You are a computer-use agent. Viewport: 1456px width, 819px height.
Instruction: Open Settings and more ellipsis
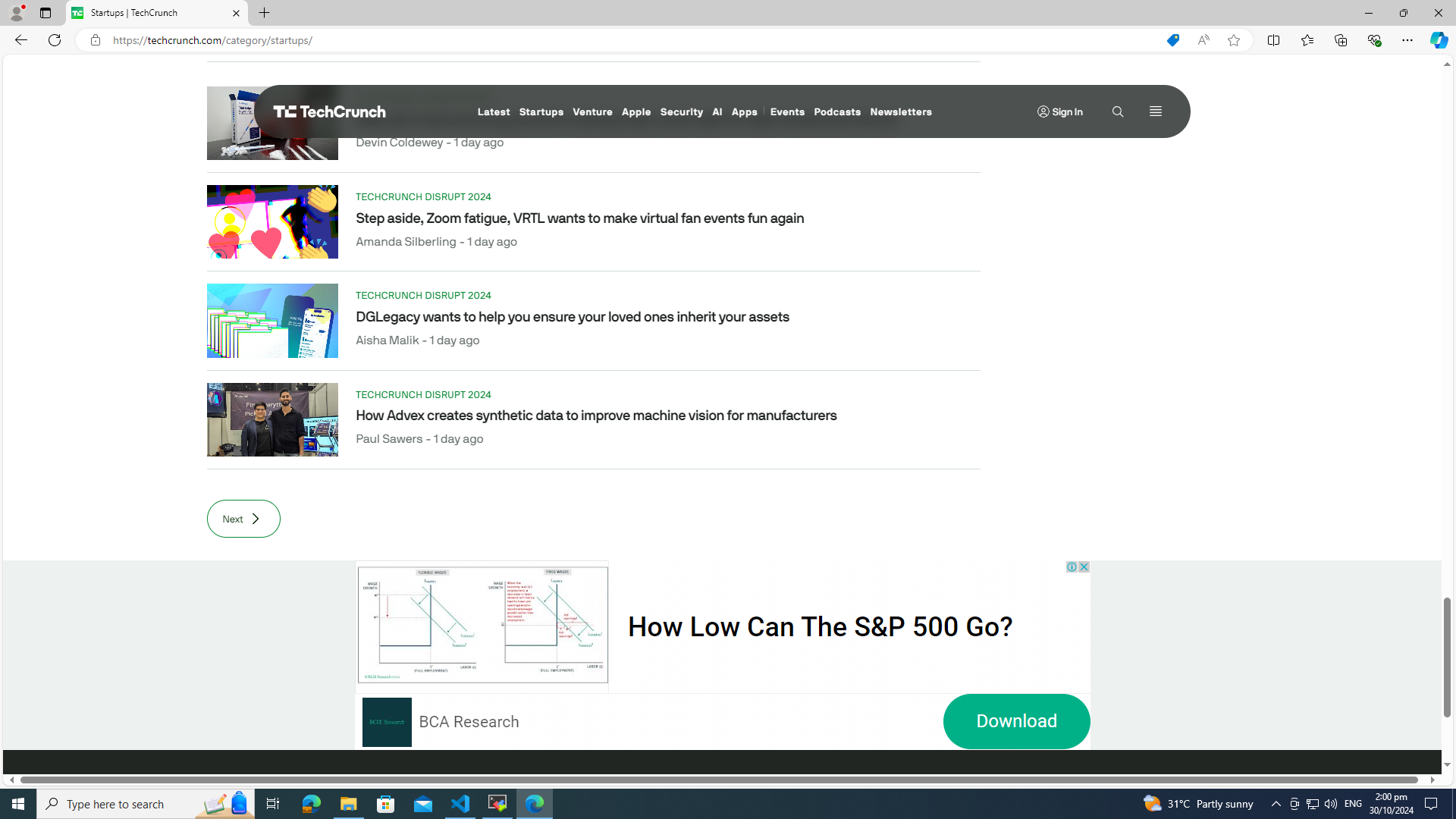pyautogui.click(x=1407, y=40)
